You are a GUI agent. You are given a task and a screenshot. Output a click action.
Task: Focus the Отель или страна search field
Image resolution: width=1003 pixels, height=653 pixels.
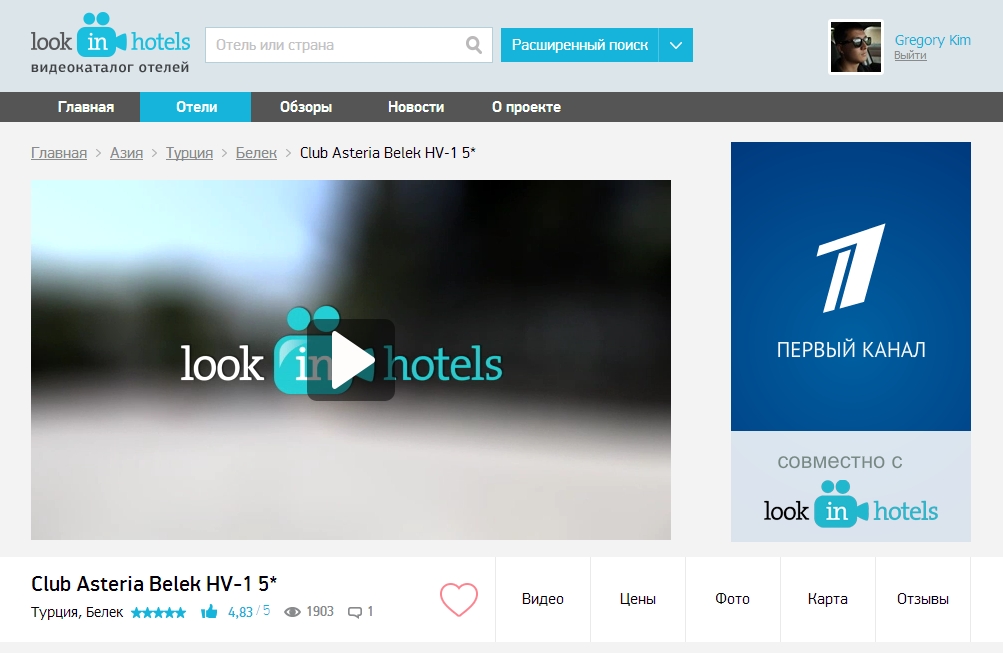click(x=349, y=45)
